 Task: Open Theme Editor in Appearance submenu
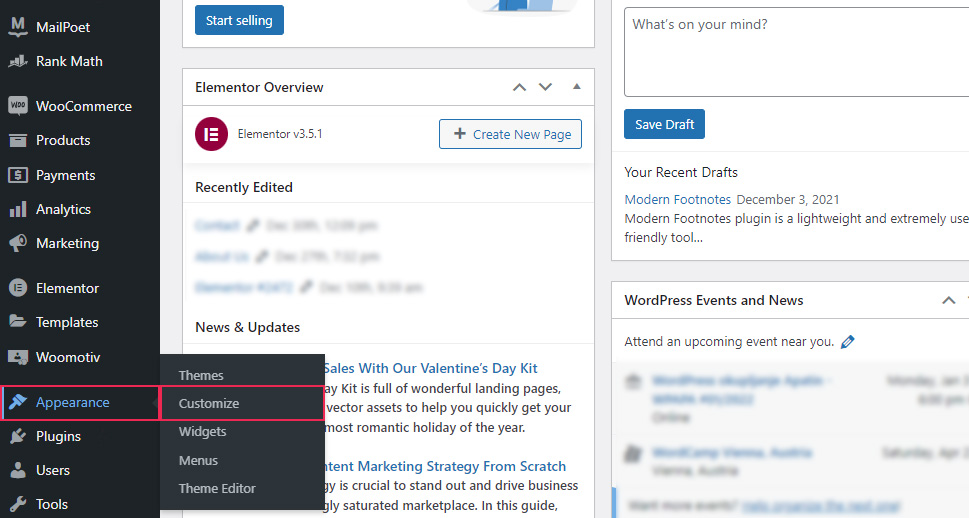[217, 489]
